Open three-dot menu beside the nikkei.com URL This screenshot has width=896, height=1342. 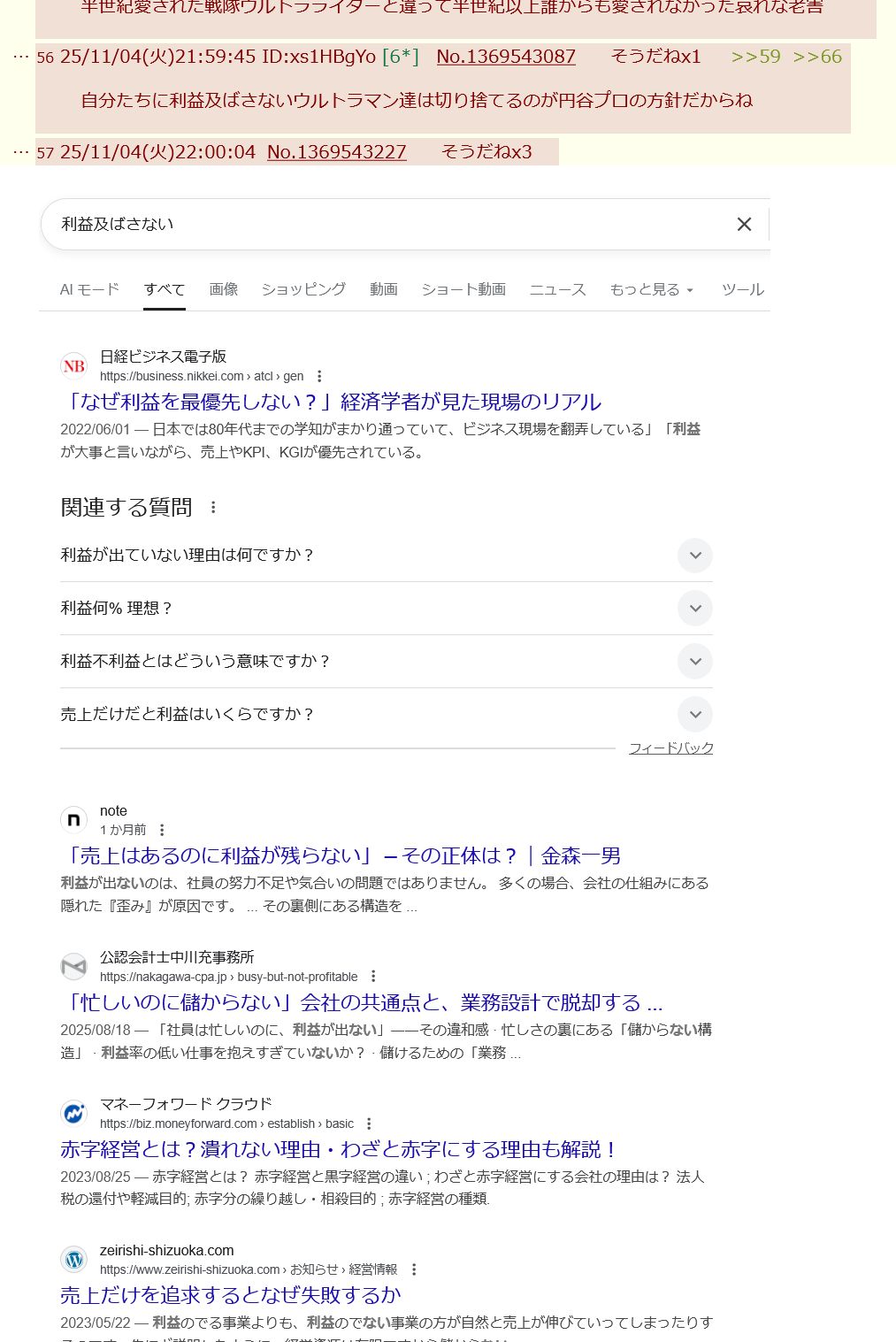(x=319, y=376)
